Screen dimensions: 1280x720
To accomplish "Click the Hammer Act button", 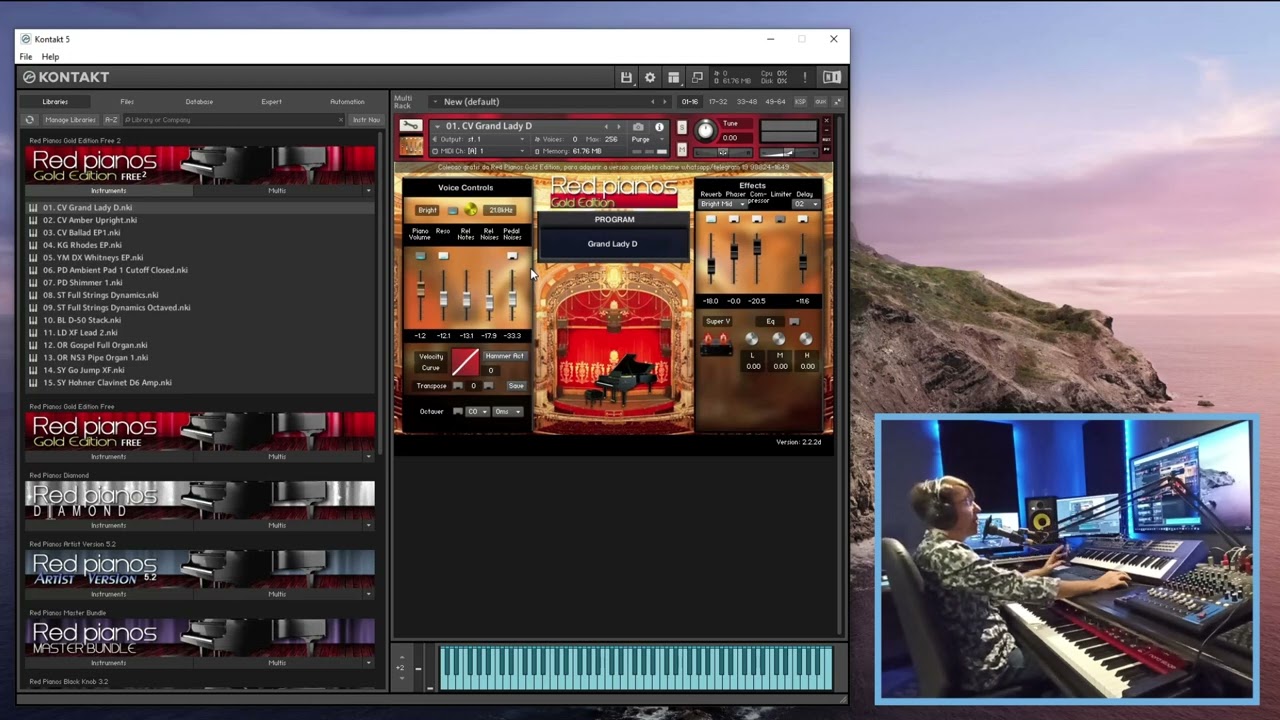I will [x=504, y=356].
